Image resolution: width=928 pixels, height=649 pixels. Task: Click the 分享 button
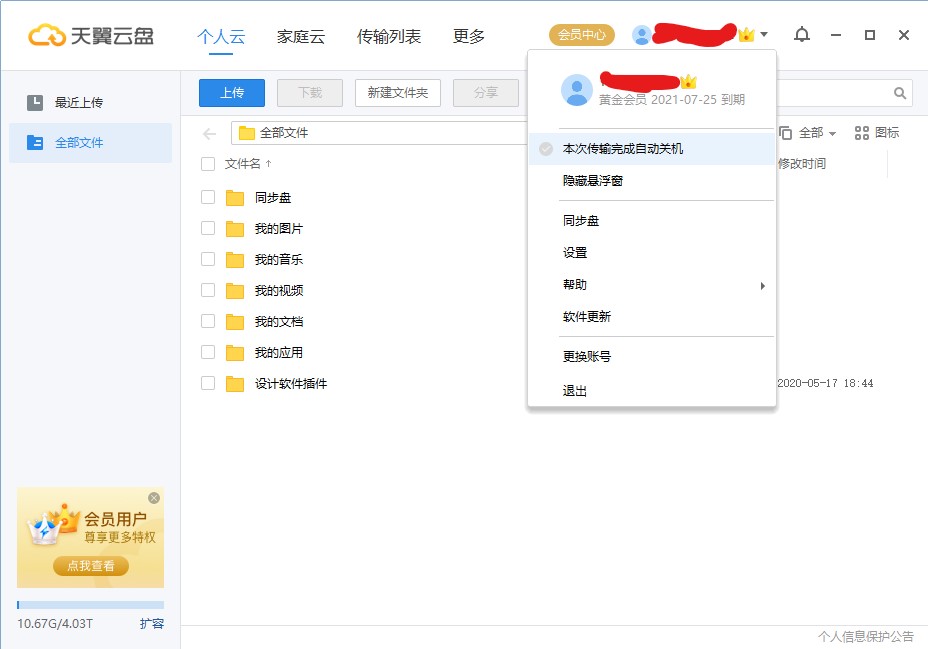coord(486,93)
